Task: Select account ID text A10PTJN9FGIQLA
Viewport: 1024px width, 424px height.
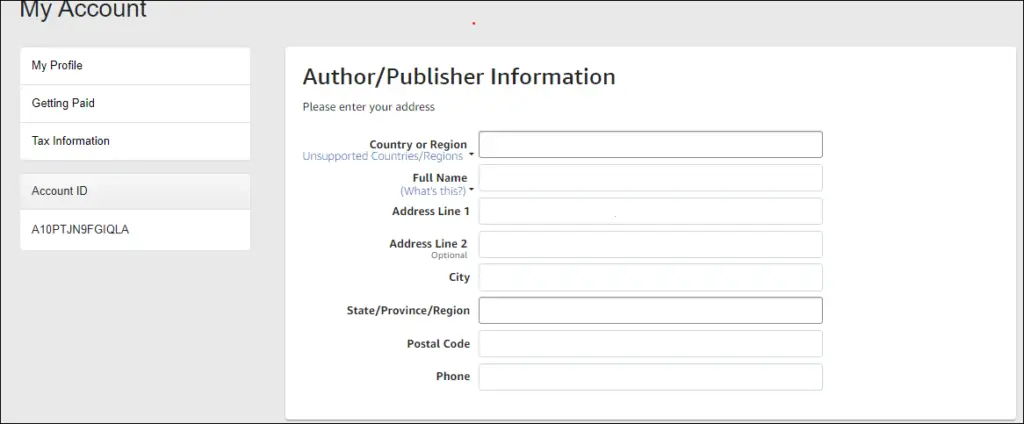Action: (80, 229)
